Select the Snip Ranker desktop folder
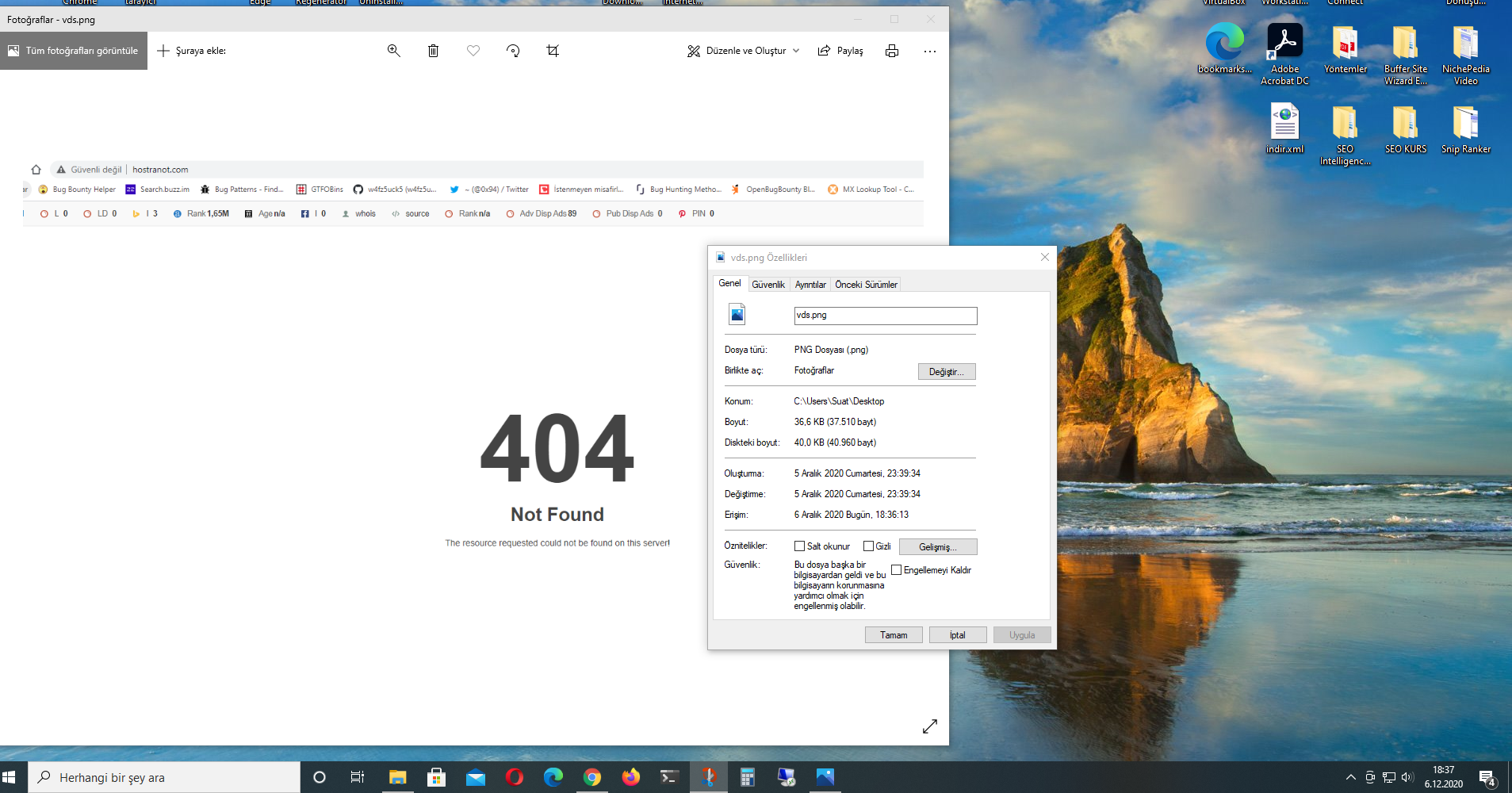The image size is (1512, 793). pos(1466,128)
